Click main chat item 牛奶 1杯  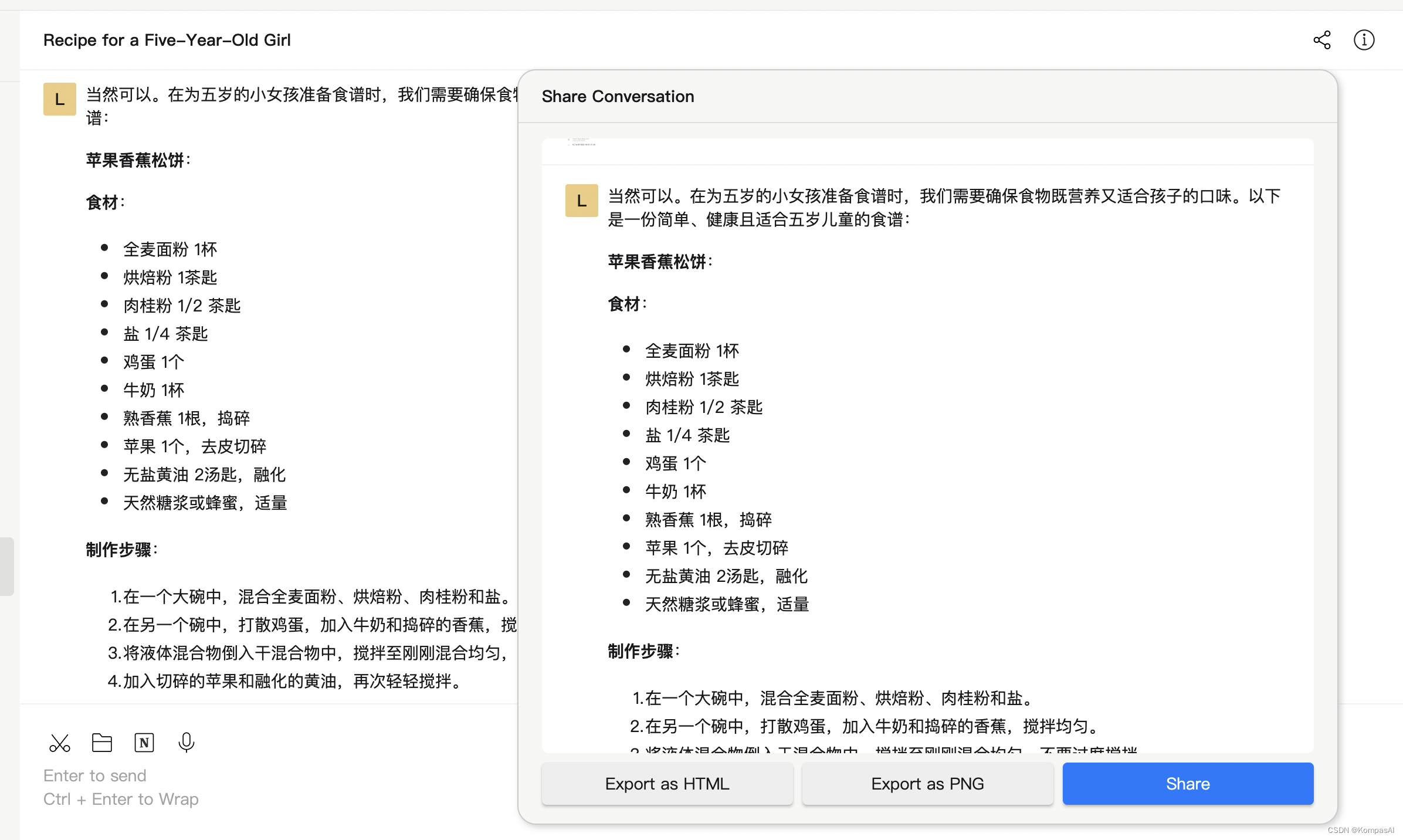point(154,390)
